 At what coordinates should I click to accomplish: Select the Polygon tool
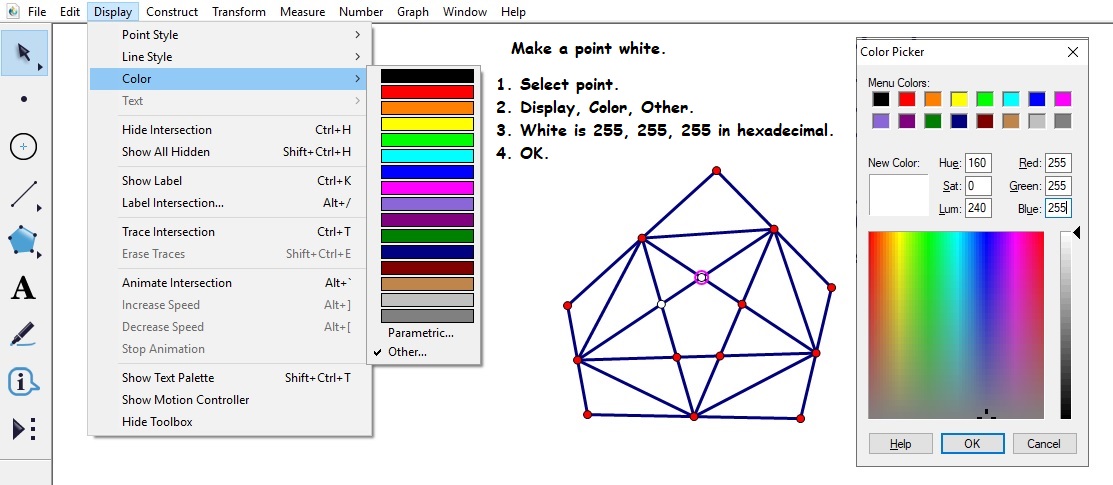(x=24, y=241)
